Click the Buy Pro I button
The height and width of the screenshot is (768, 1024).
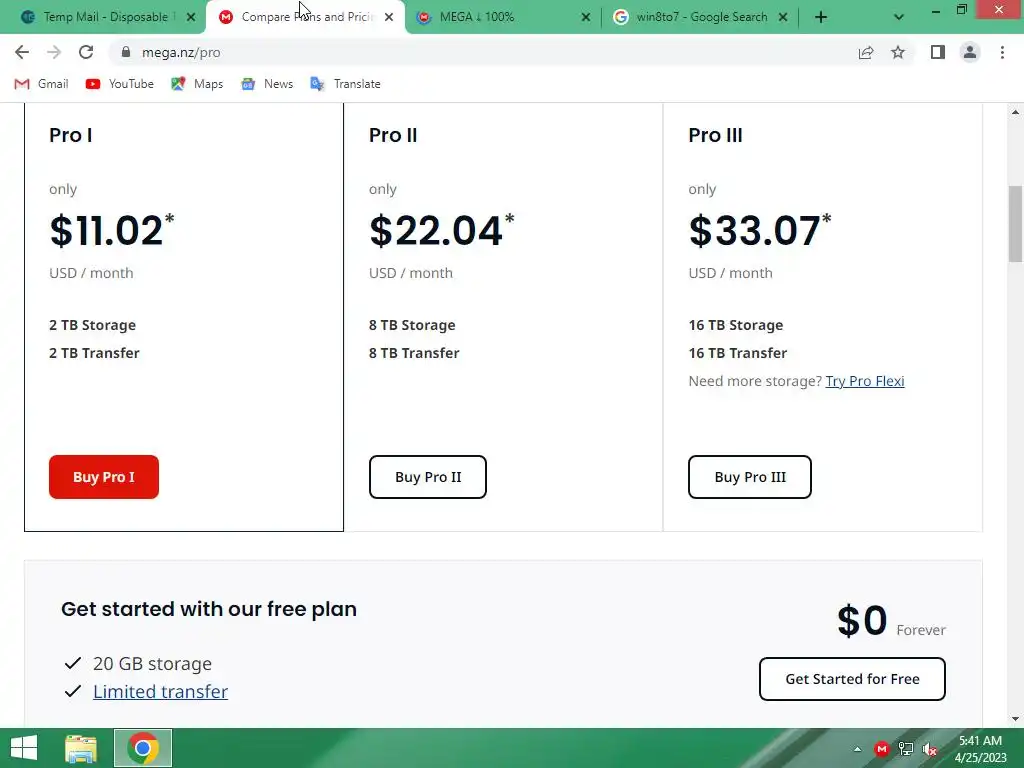tap(104, 477)
